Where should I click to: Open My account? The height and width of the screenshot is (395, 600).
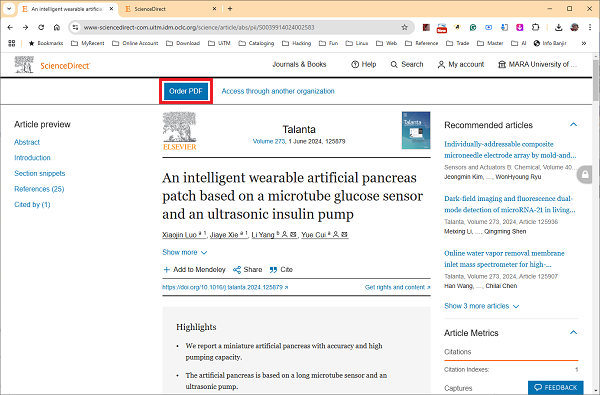click(461, 64)
